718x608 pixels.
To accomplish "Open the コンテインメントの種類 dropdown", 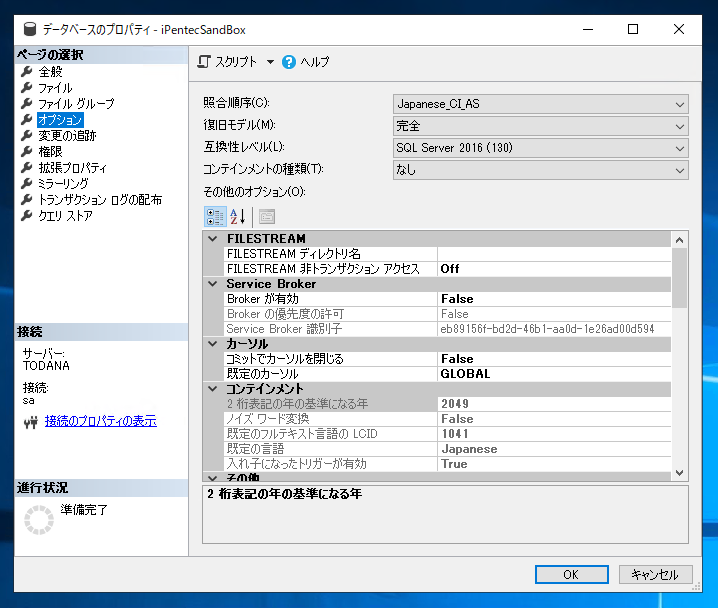I will (x=540, y=170).
